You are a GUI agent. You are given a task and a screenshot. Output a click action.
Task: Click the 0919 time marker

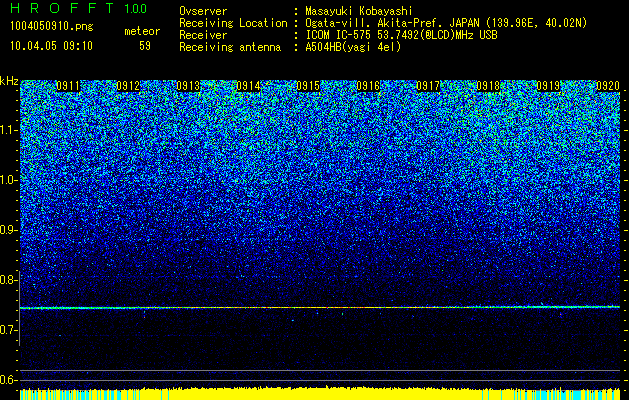click(548, 86)
